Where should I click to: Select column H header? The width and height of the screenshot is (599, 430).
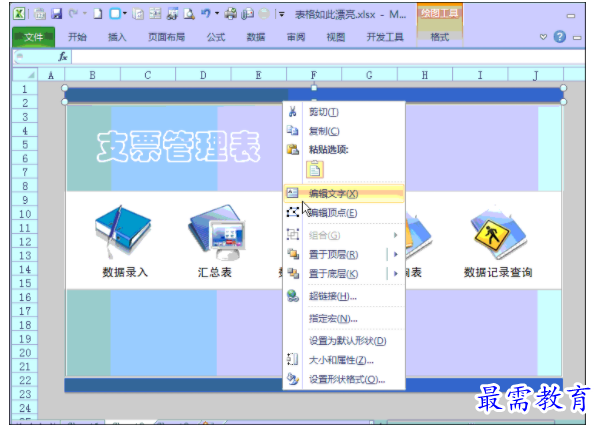[x=424, y=75]
